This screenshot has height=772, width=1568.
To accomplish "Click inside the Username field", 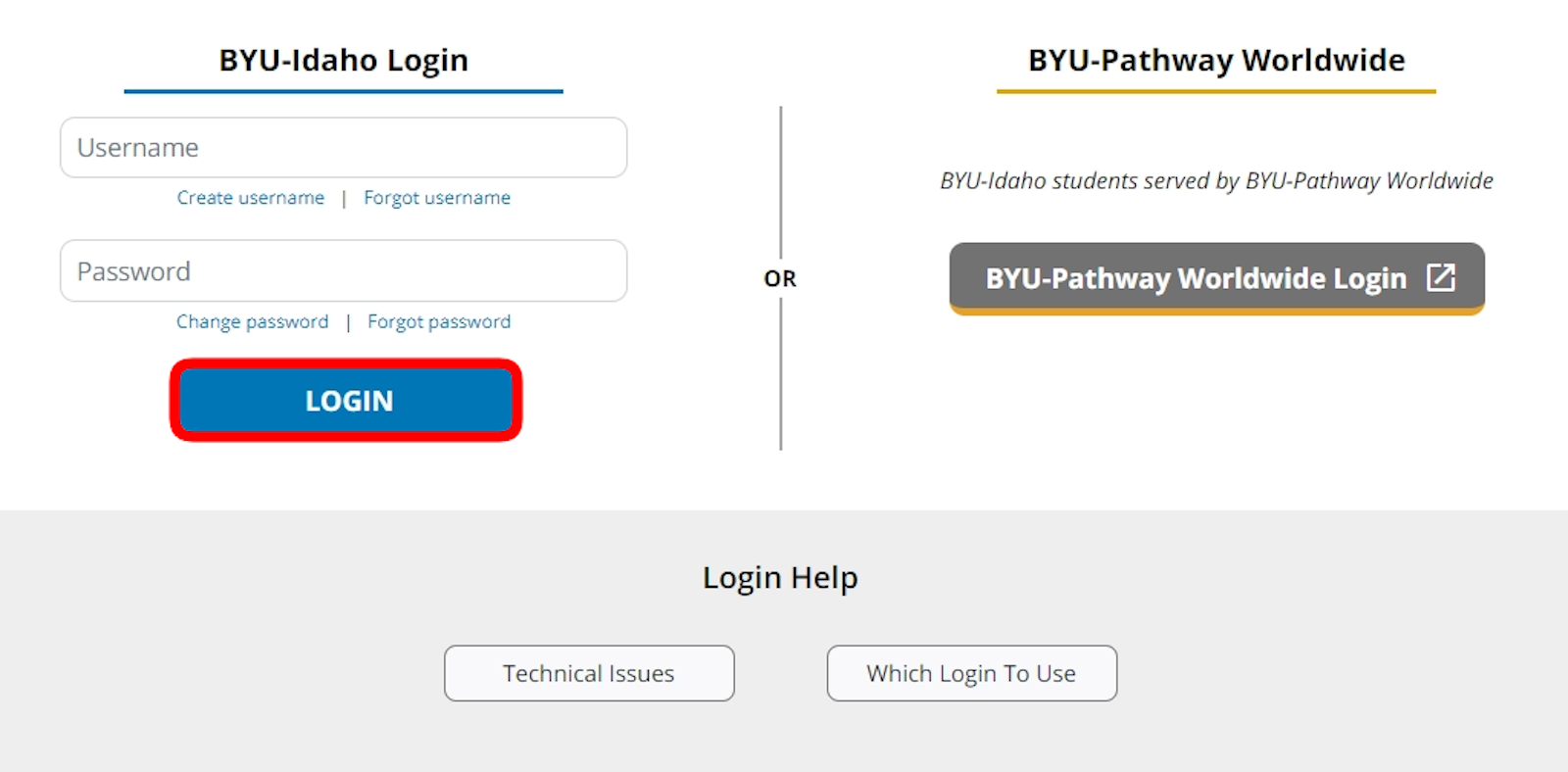I will [343, 148].
